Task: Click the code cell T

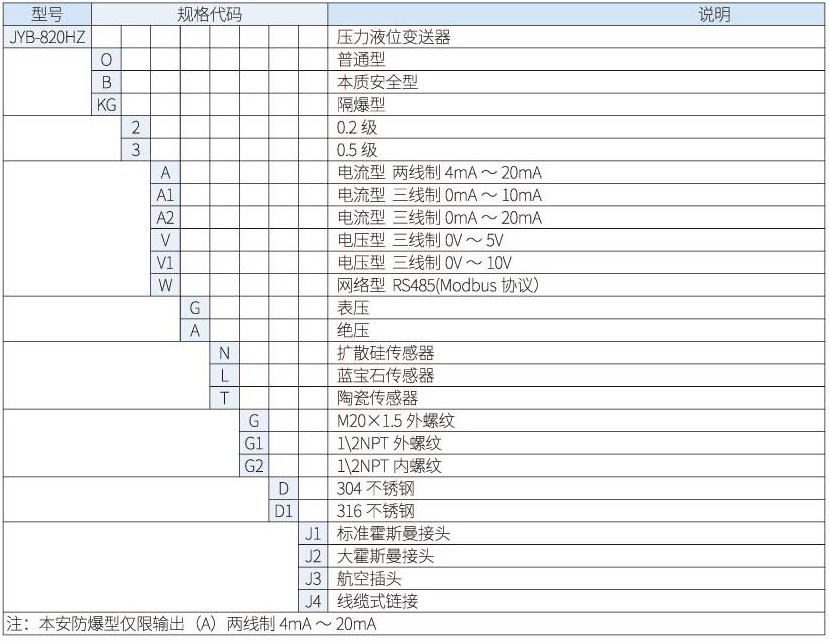Action: (225, 398)
